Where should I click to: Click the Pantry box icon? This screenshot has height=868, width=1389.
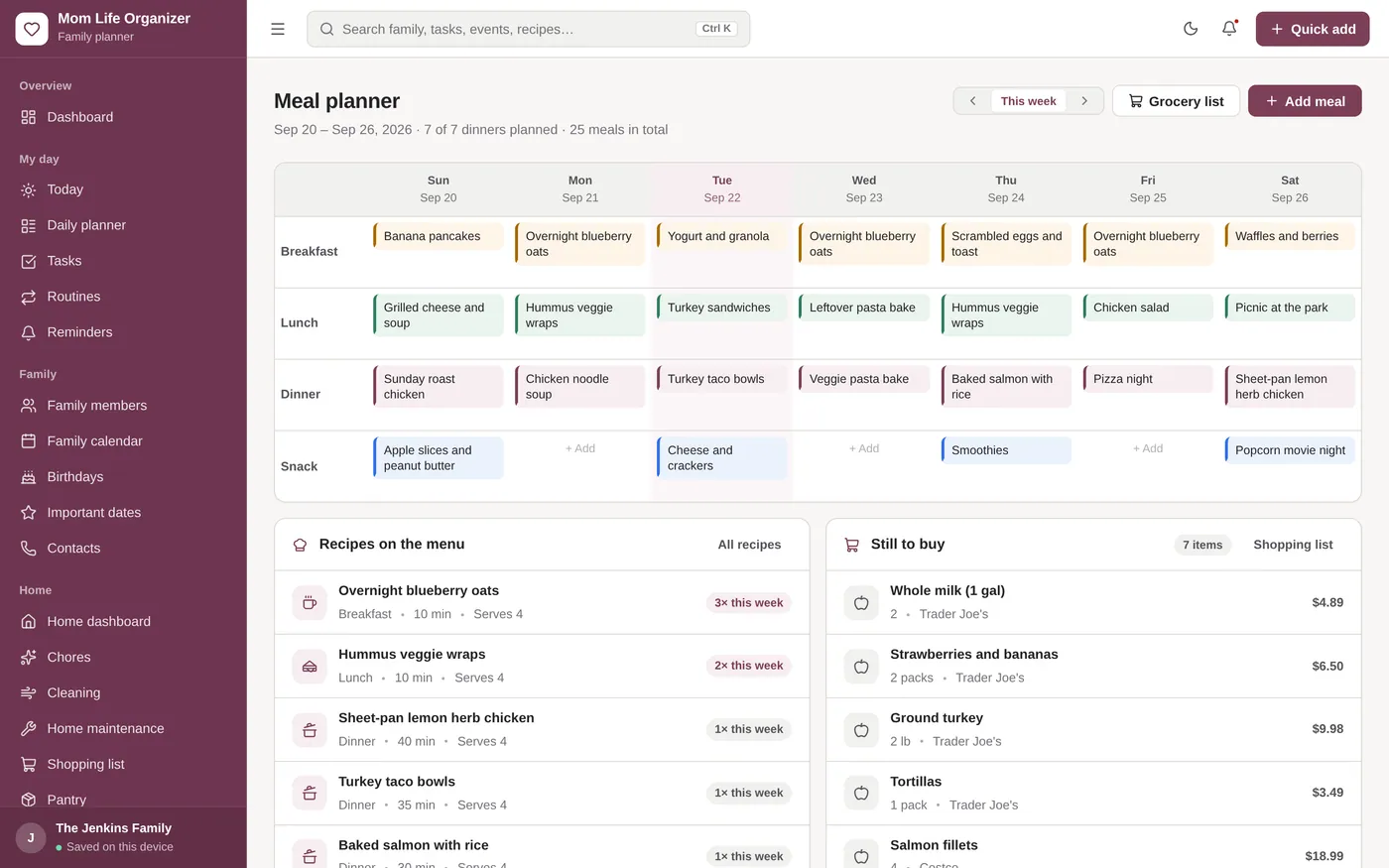tap(29, 800)
